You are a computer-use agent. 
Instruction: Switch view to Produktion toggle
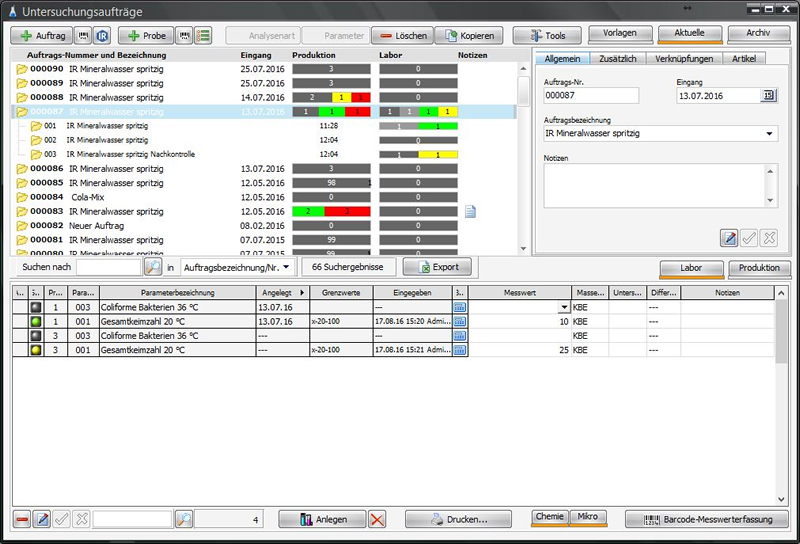[x=759, y=268]
